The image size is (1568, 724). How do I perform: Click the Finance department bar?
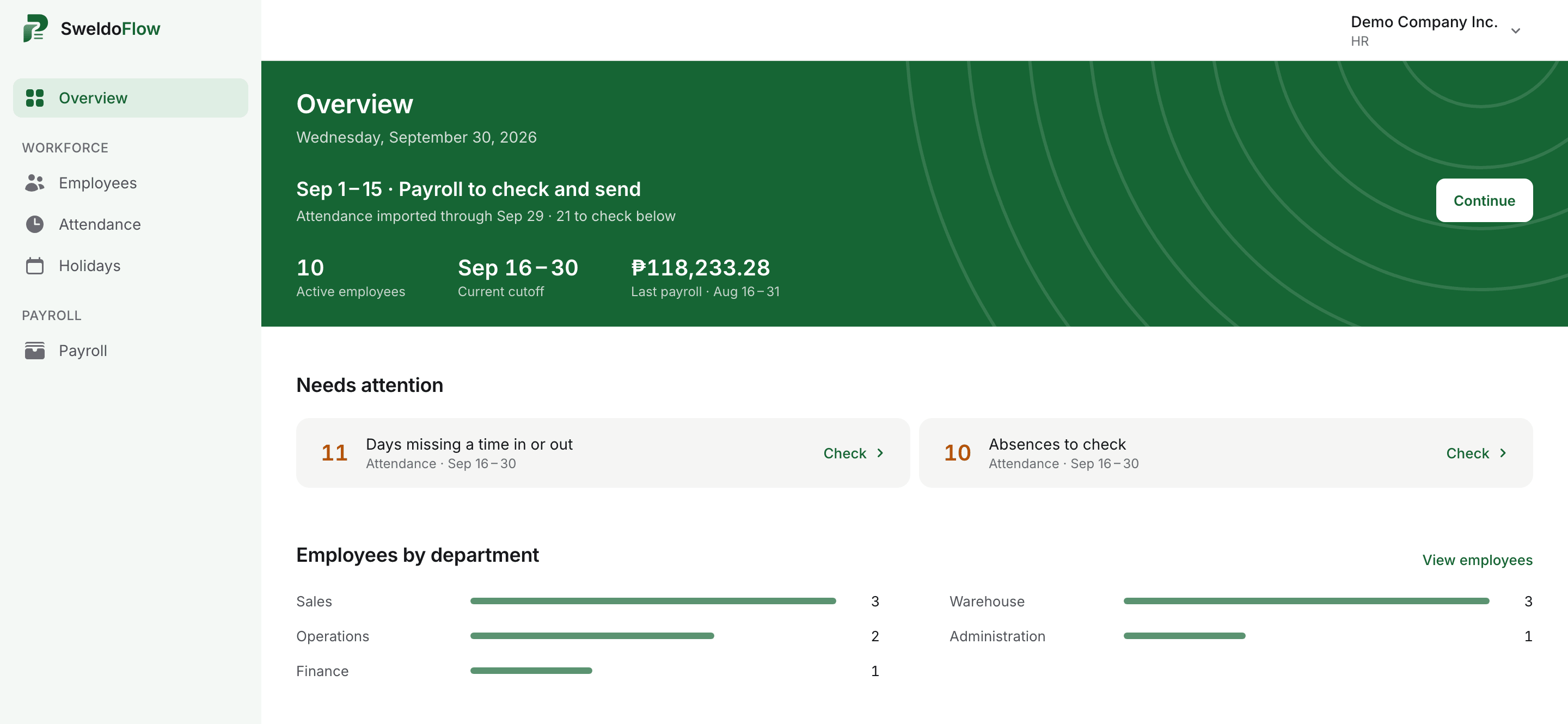531,671
